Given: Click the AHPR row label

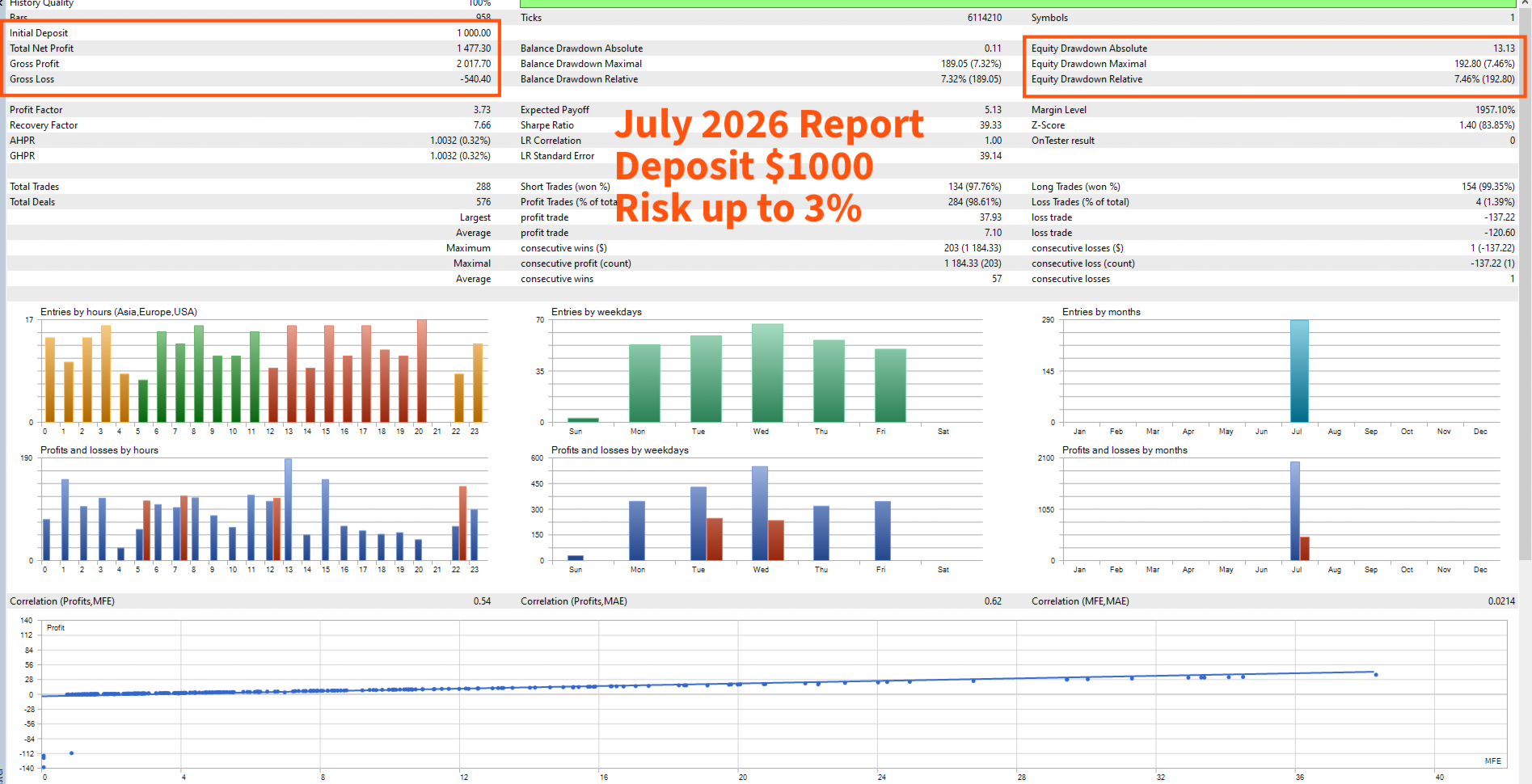Looking at the screenshot, I should [x=23, y=141].
